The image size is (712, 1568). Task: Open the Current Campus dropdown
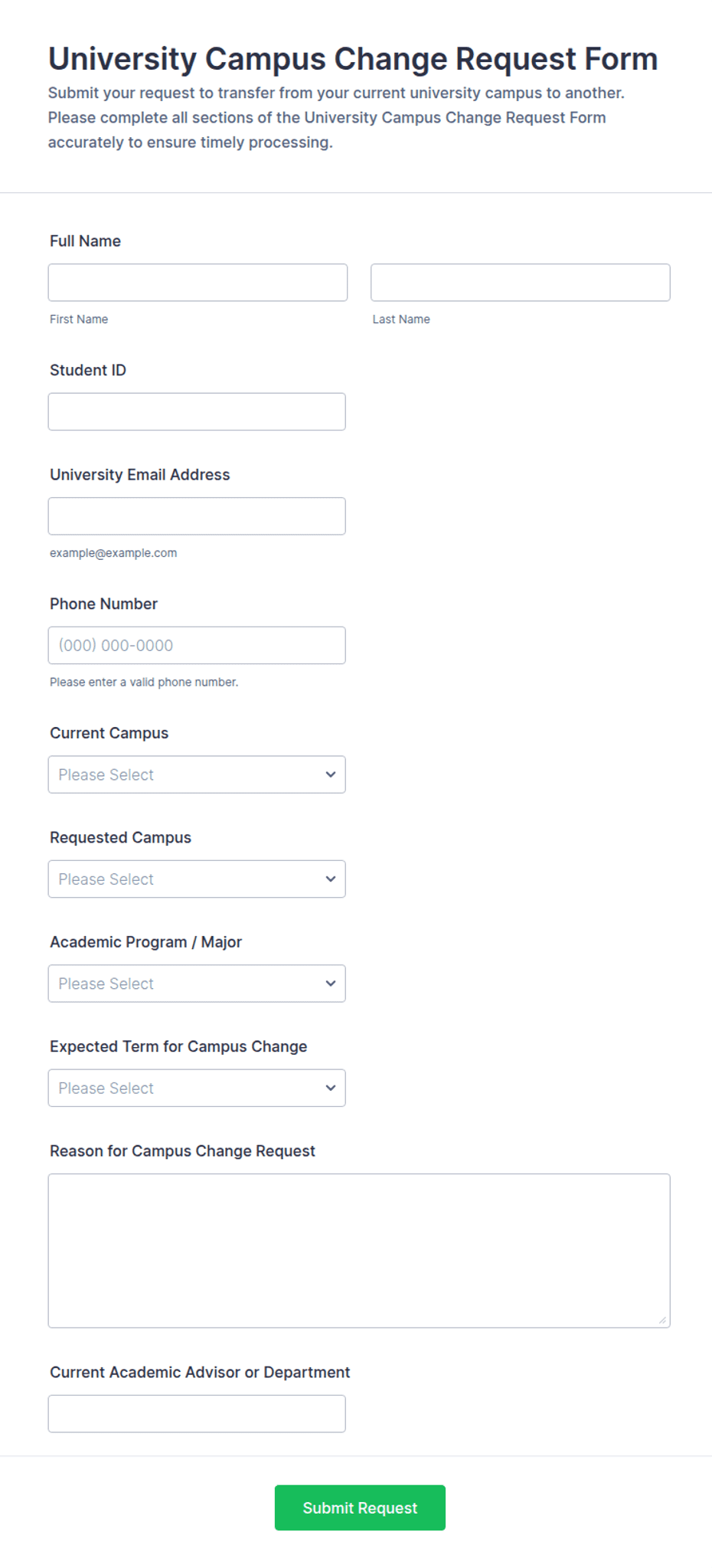197,774
